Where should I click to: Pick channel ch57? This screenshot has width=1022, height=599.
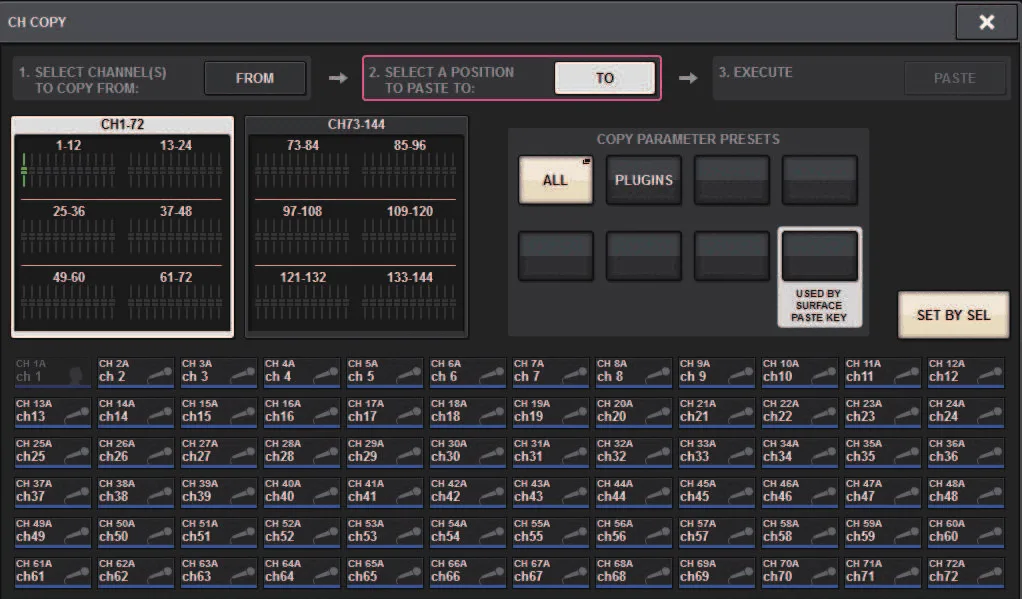pos(717,531)
